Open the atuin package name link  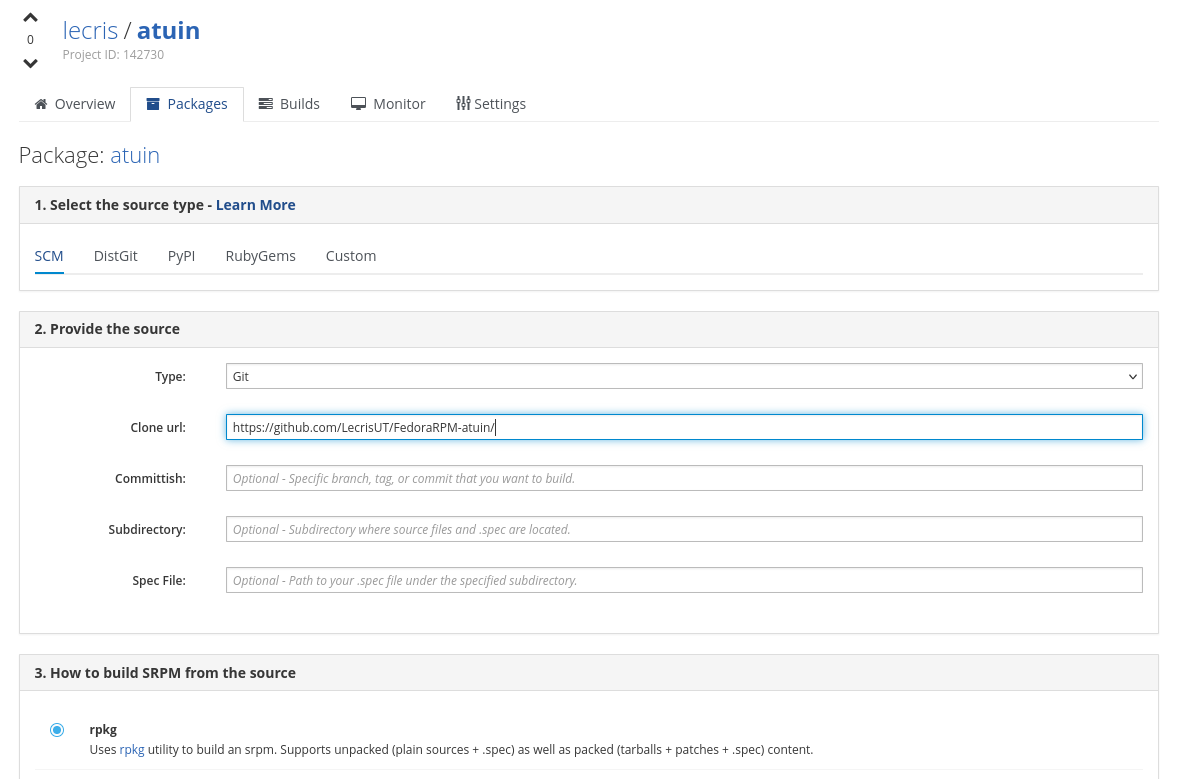coord(135,155)
